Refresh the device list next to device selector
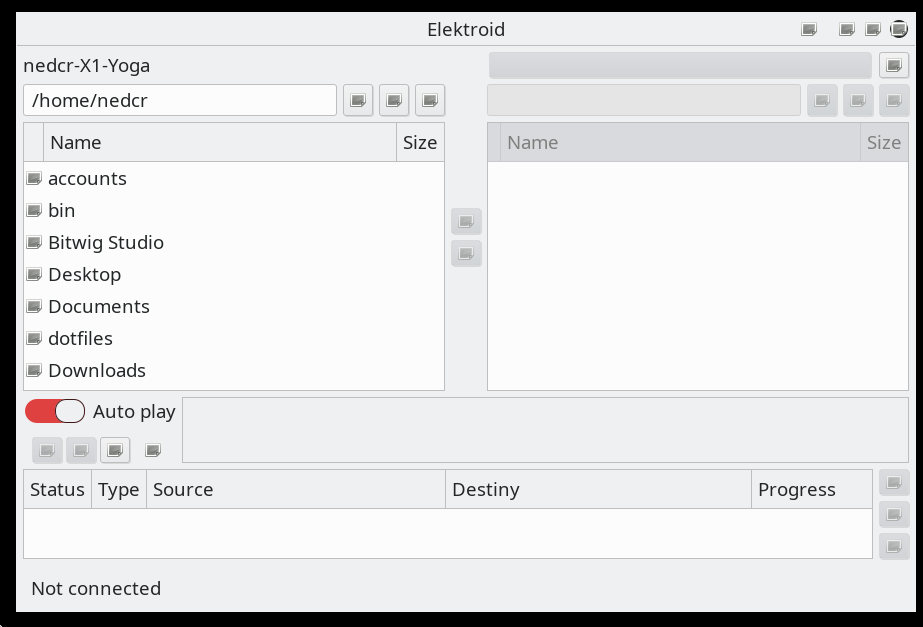Image resolution: width=923 pixels, height=627 pixels. click(x=893, y=65)
